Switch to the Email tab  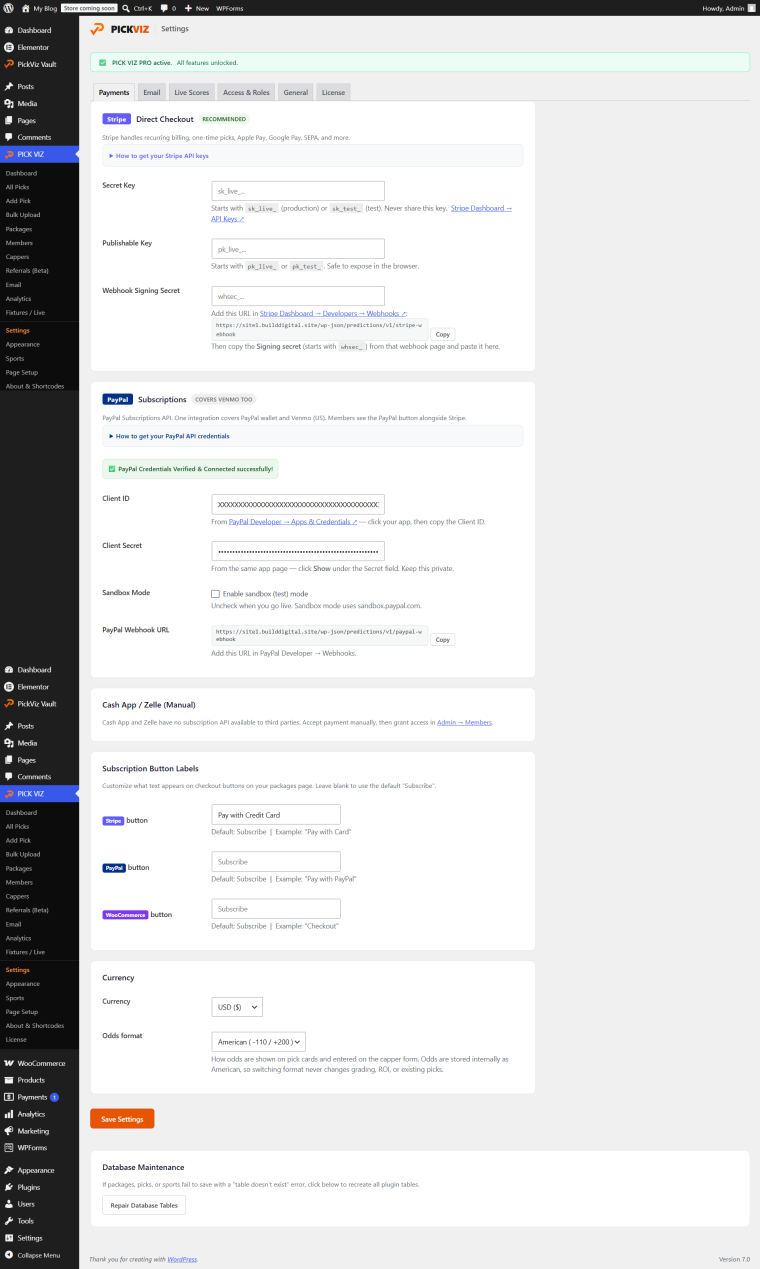[152, 92]
